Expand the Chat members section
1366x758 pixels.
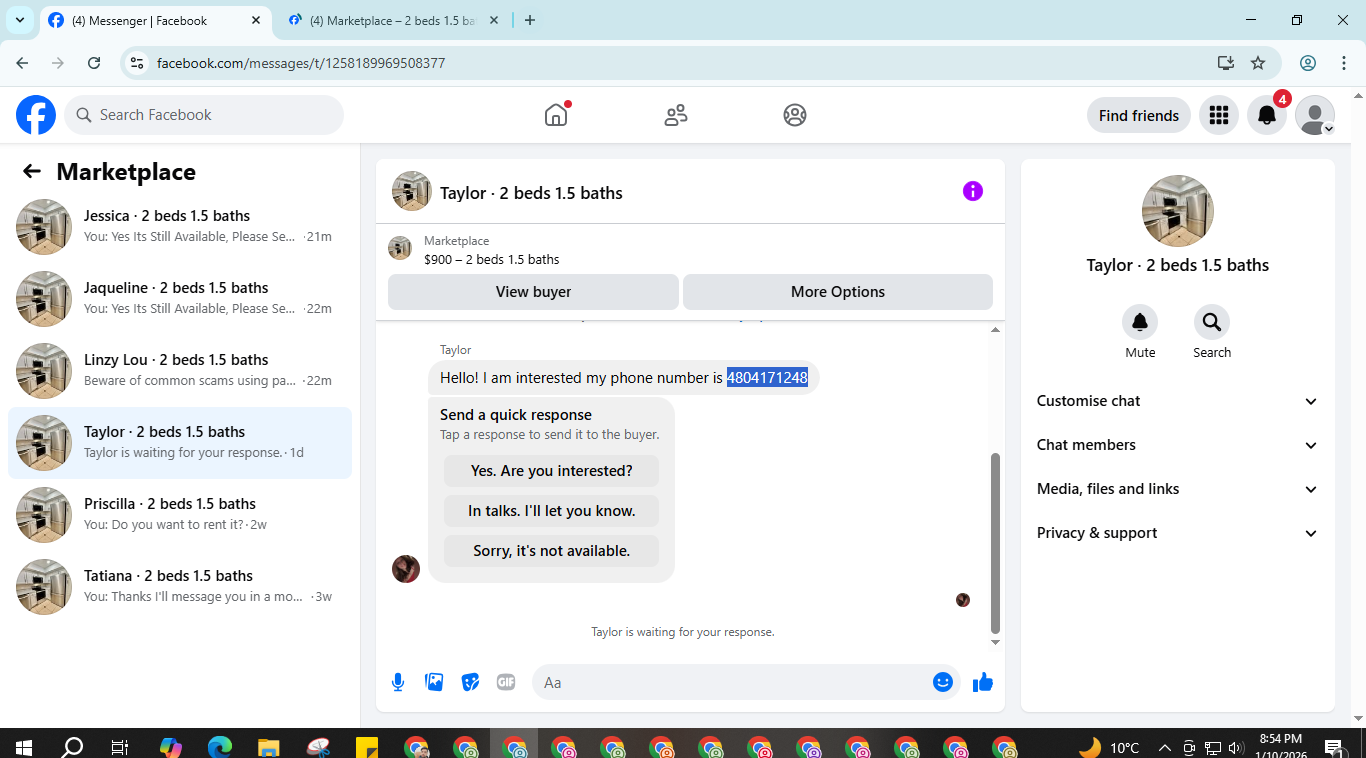click(1177, 445)
